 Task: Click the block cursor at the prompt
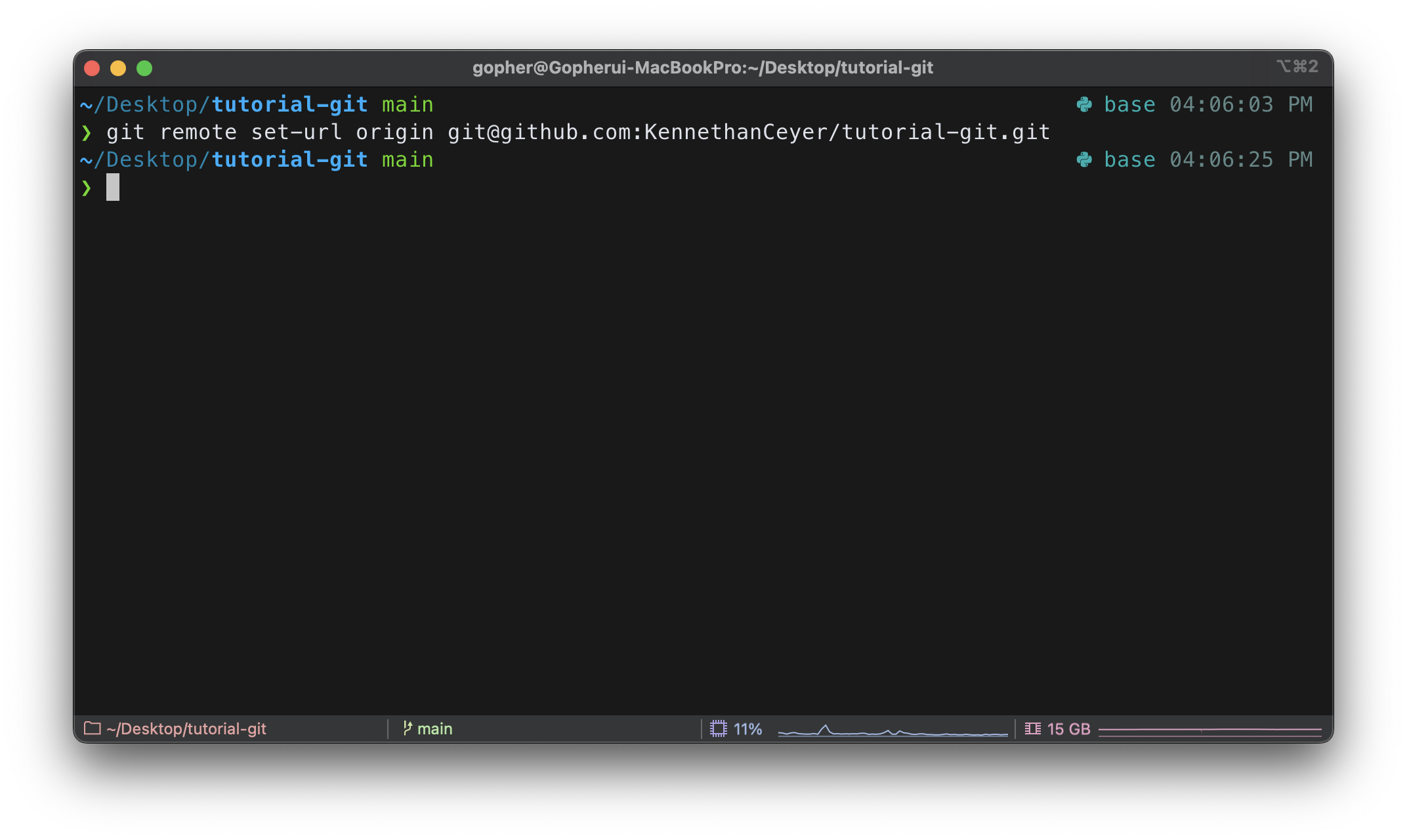(113, 187)
